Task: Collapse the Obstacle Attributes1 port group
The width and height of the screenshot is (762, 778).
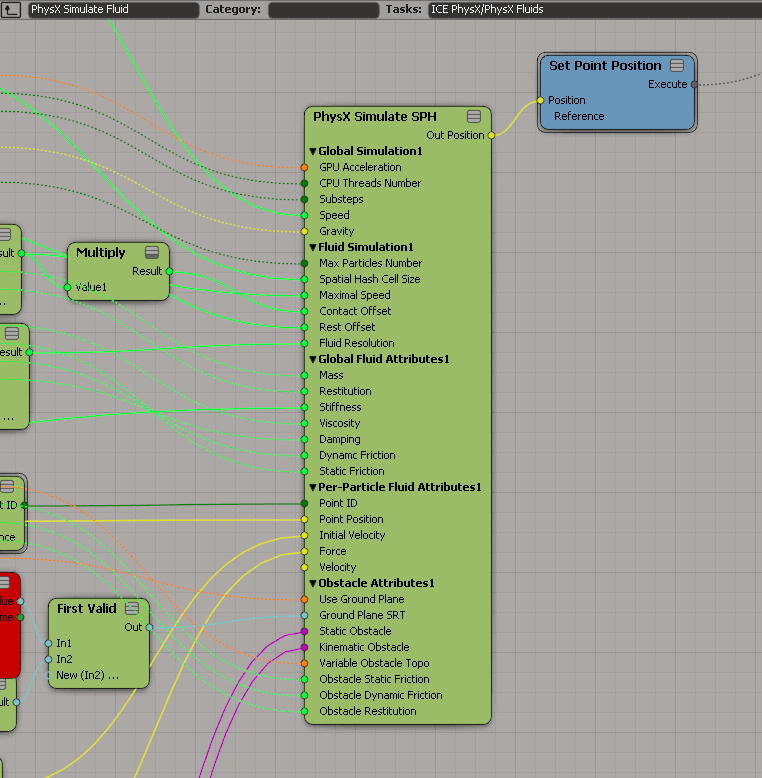Action: pyautogui.click(x=313, y=583)
